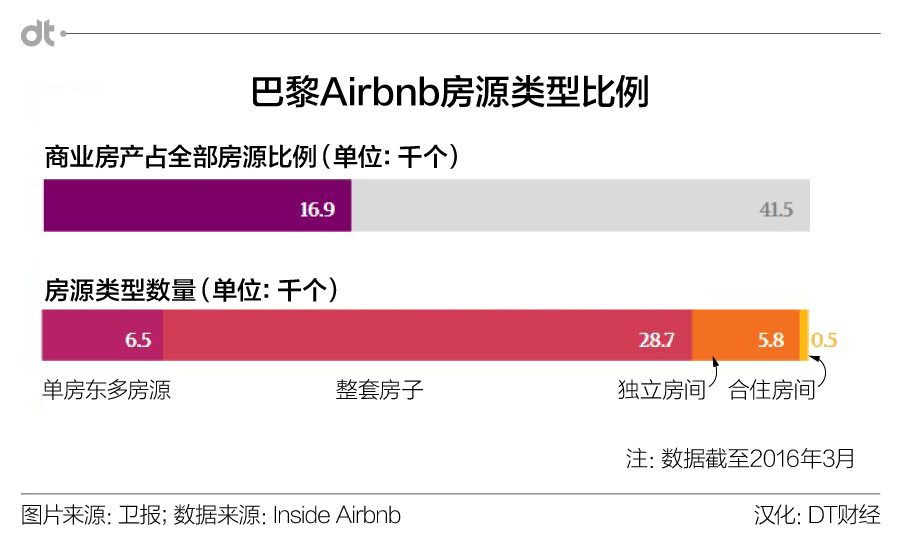Click the 独立房间 label
900x543 pixels.
(x=661, y=390)
